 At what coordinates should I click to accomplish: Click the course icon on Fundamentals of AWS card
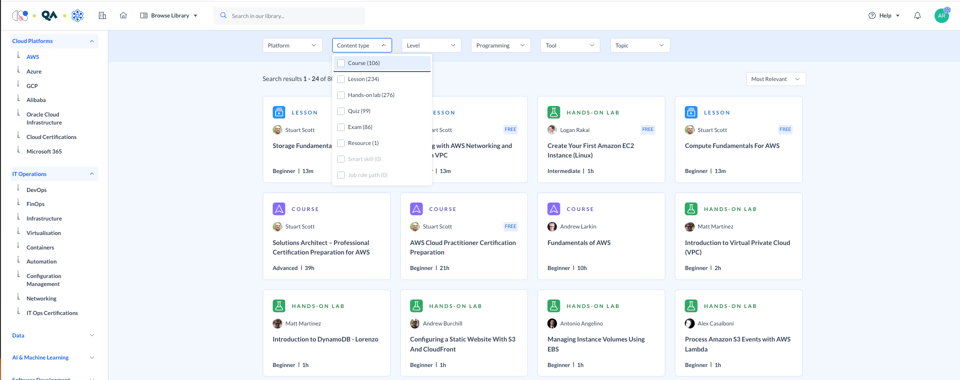[x=553, y=209]
